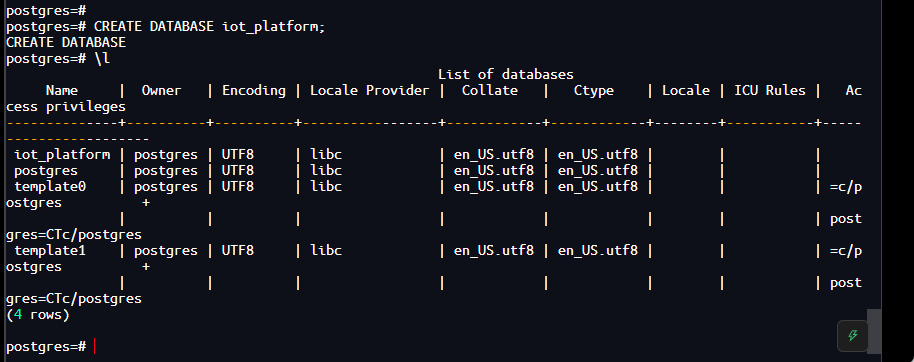Click the 'cess privileges' wrapped header text

click(66, 107)
